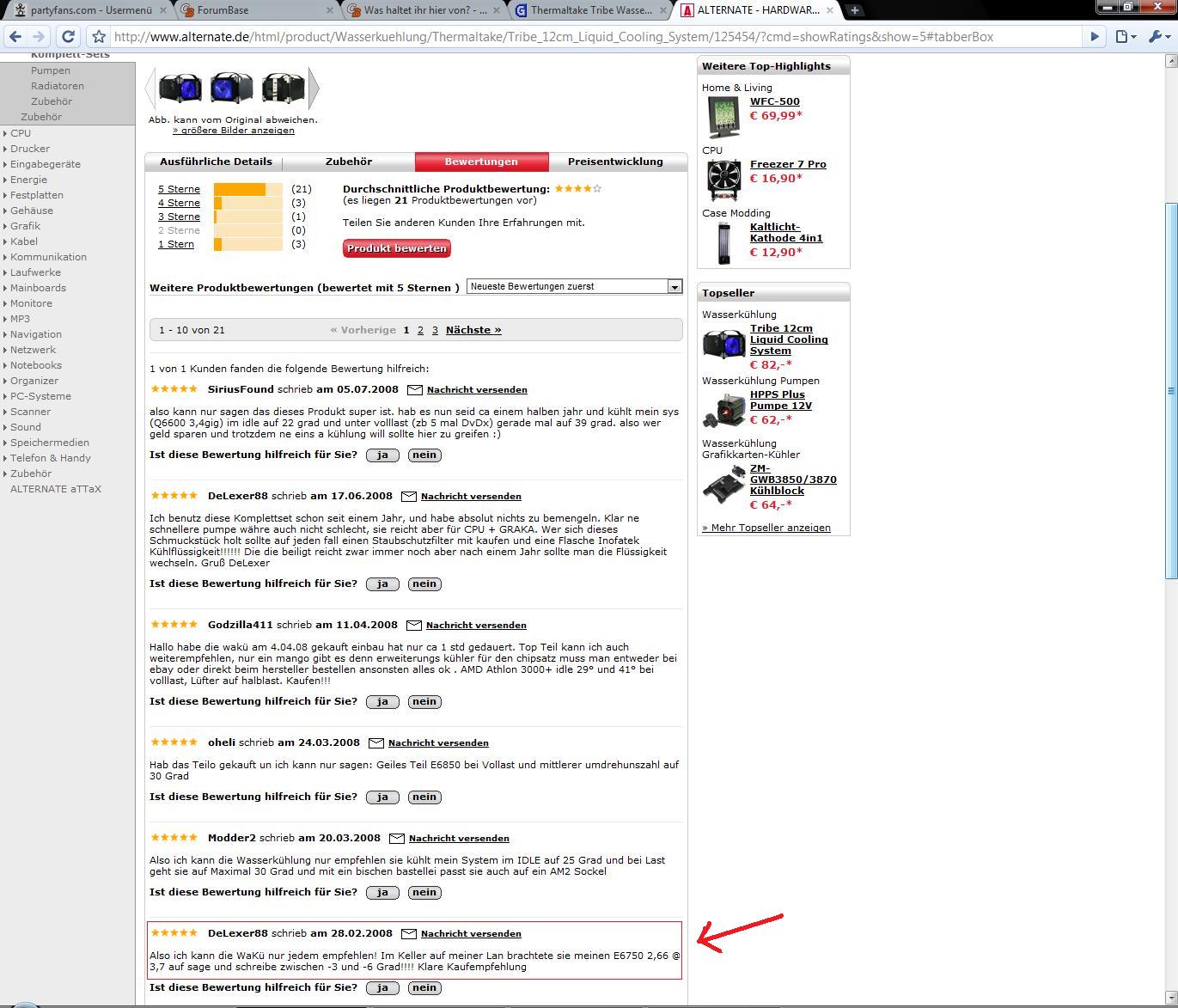Switch to the ForumBase tab

pyautogui.click(x=258, y=10)
